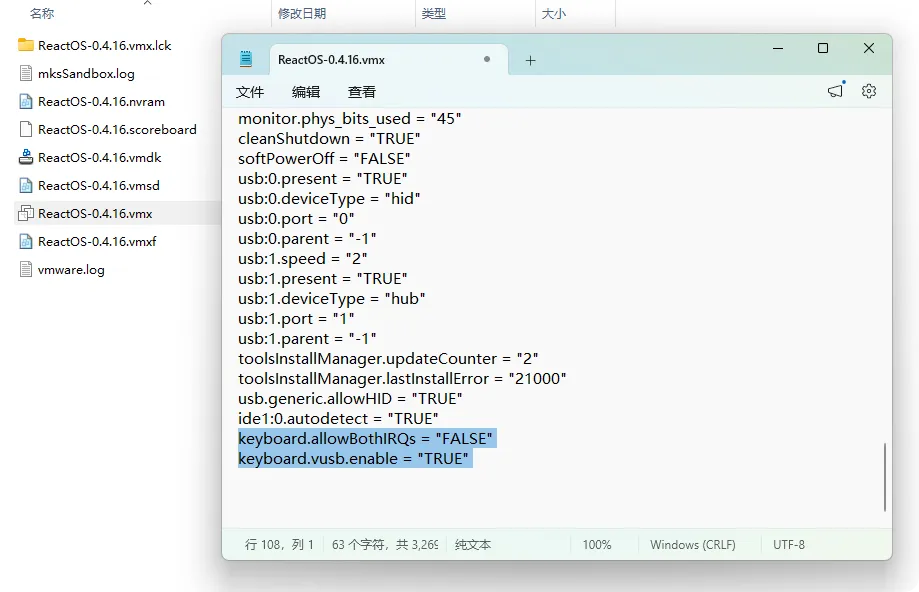Click the Notepad app icon in title bar
Screen dimensions: 919x592
click(246, 59)
